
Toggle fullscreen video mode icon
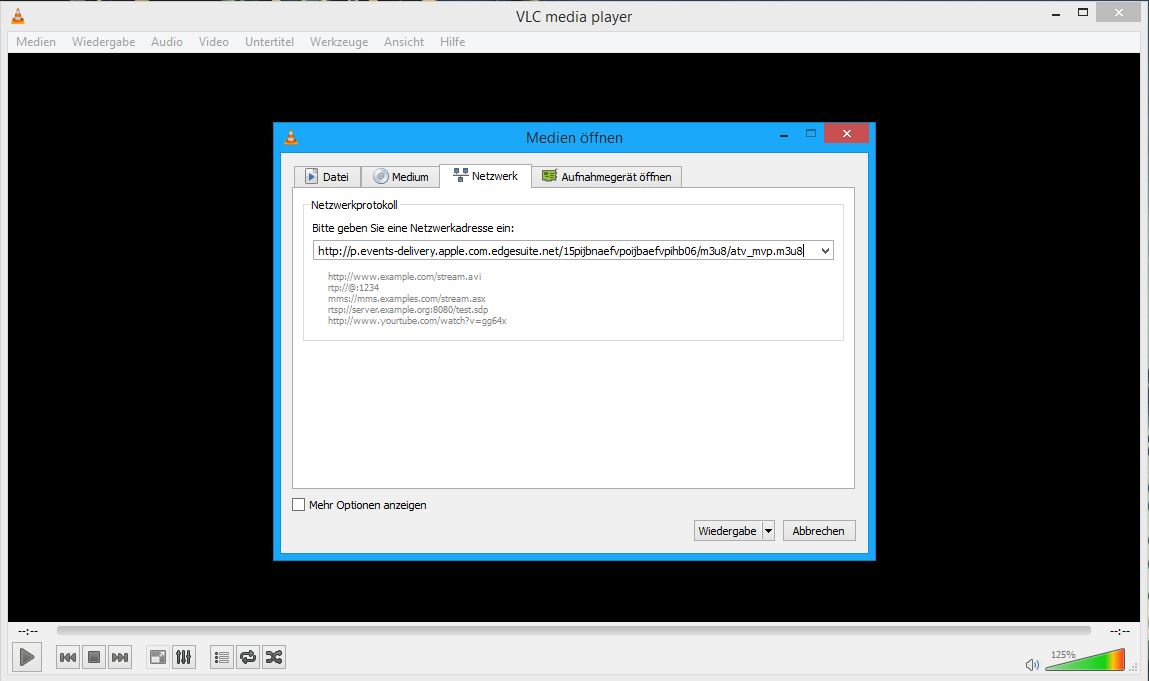158,658
